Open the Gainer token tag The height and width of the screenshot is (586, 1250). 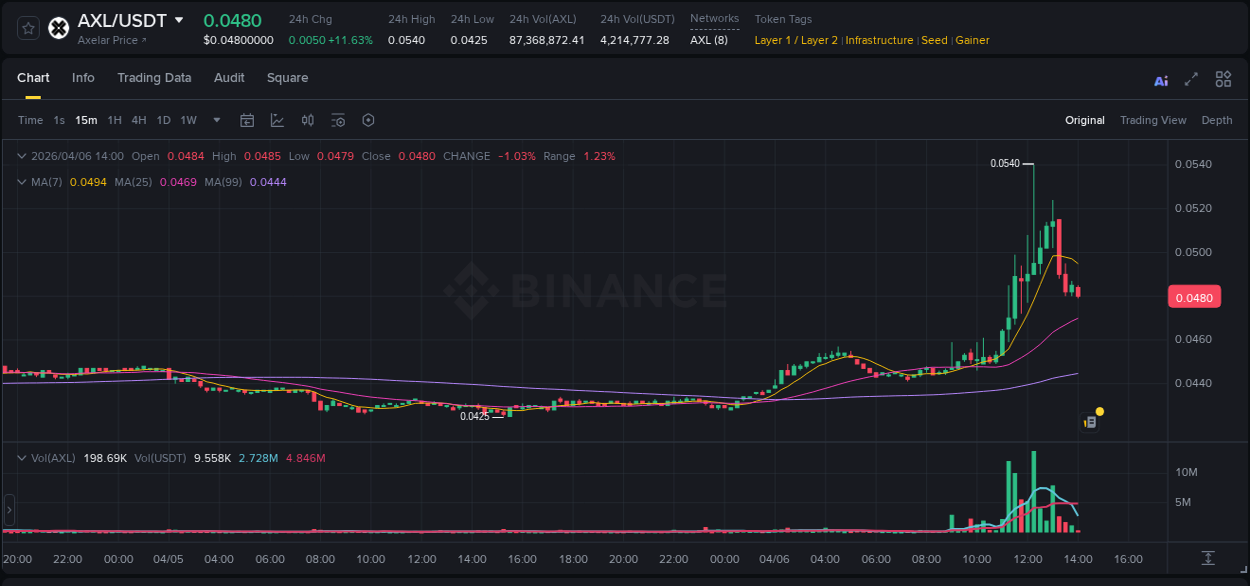click(972, 40)
